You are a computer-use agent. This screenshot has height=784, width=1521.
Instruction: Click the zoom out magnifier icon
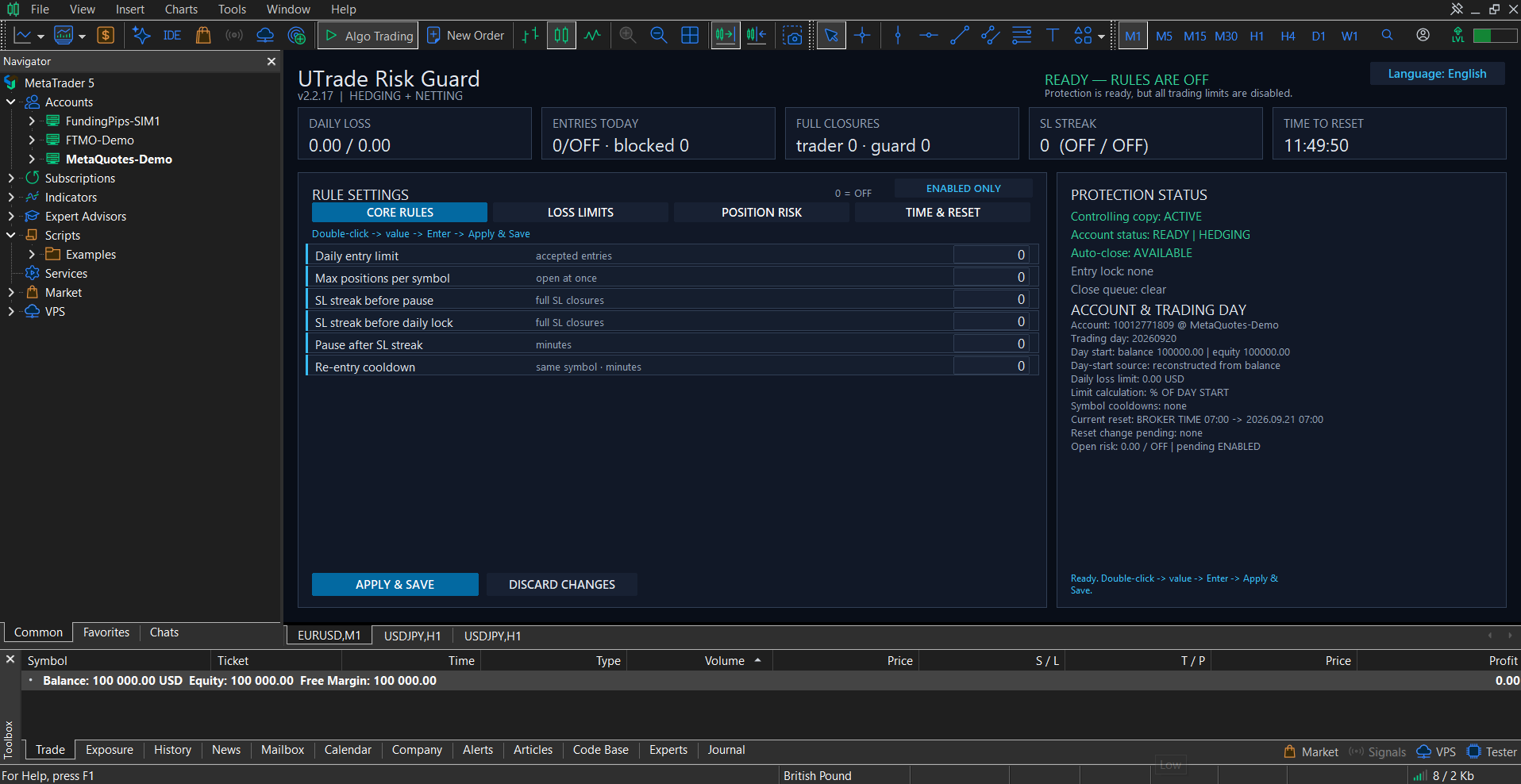(x=658, y=36)
